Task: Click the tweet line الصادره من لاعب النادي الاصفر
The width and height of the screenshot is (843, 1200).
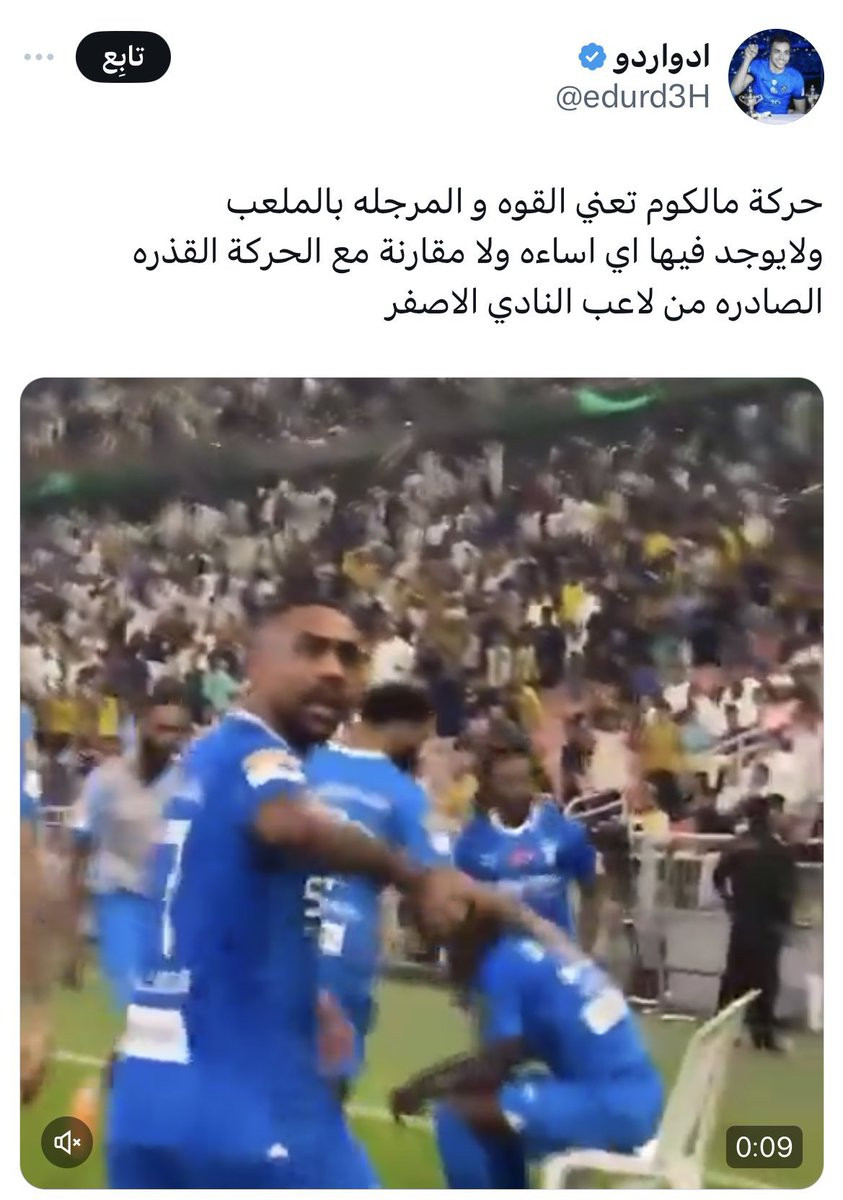Action: (x=605, y=304)
